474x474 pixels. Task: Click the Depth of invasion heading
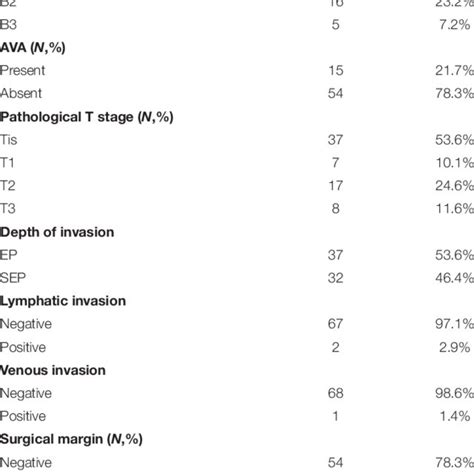coord(57,232)
